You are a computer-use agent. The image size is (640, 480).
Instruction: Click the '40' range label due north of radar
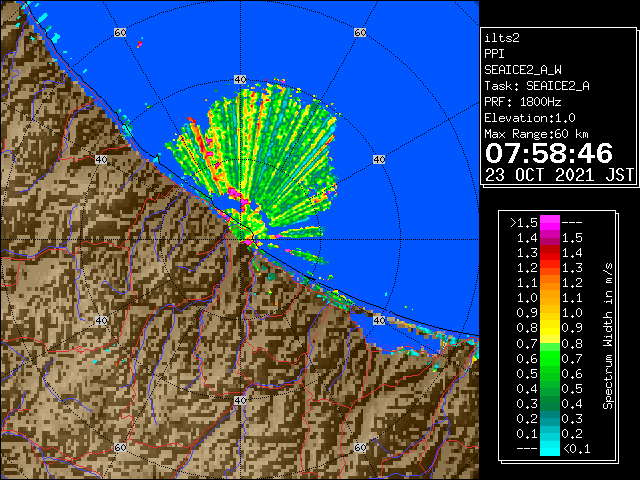[x=240, y=80]
